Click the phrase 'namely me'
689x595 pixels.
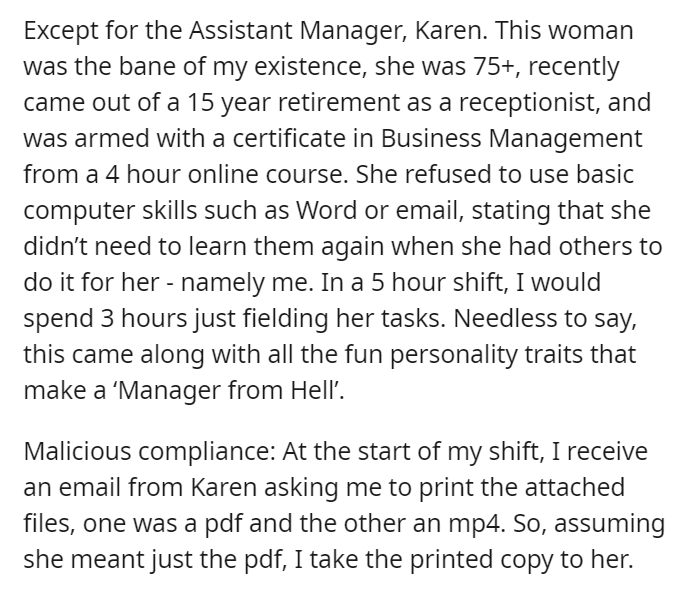(244, 283)
